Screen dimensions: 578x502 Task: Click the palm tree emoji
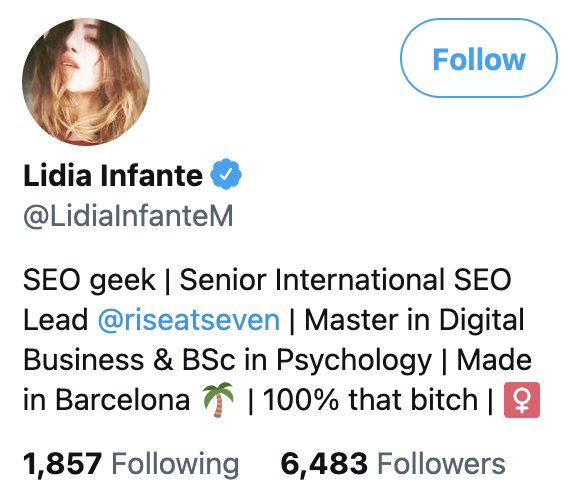[x=218, y=400]
